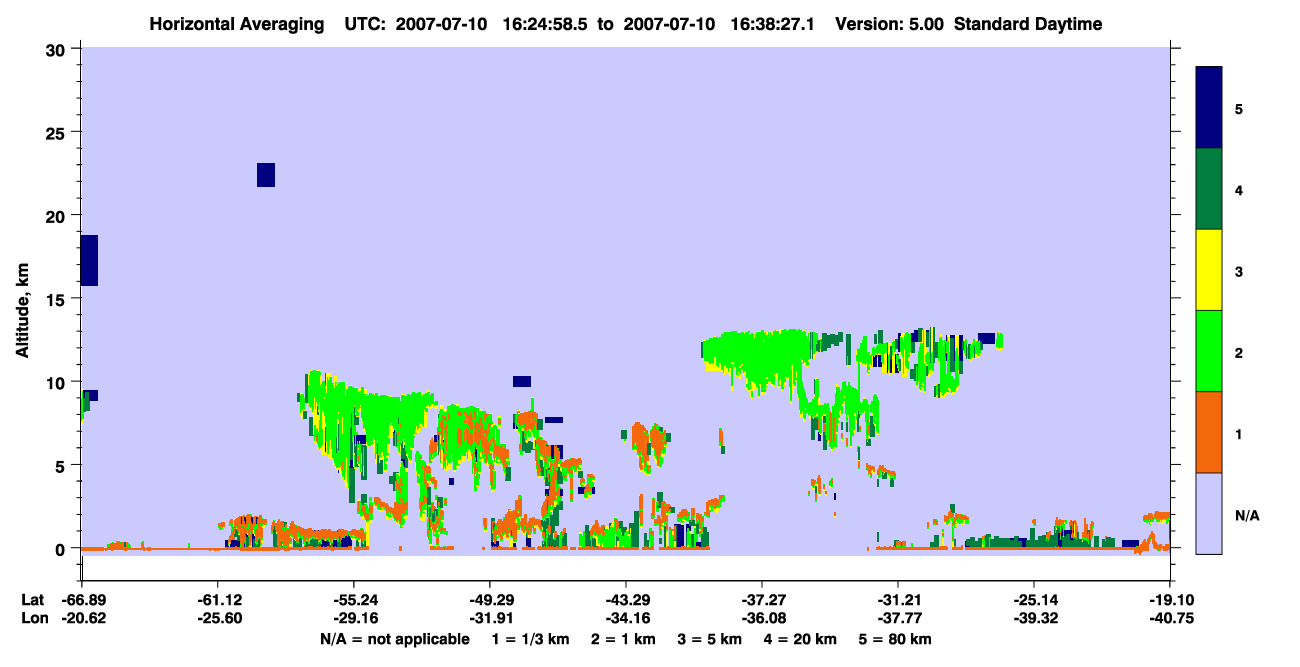Click the lavender N/A colorbar segment
Image resolution: width=1300 pixels, height=667 pixels.
[x=1209, y=513]
